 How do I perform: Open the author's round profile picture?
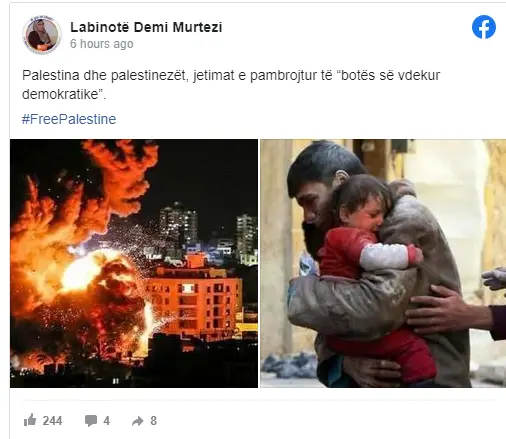(42, 35)
